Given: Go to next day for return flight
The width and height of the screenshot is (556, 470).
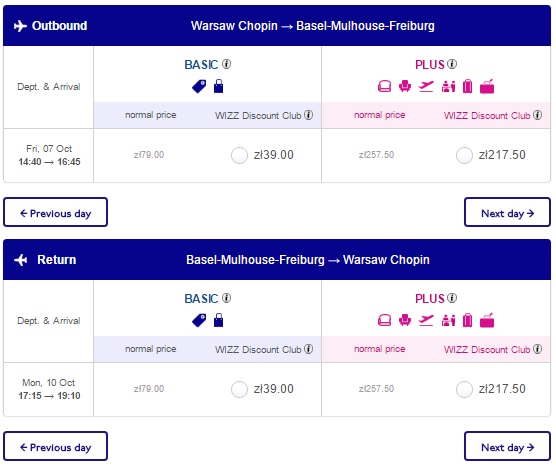Looking at the screenshot, I should point(507,446).
